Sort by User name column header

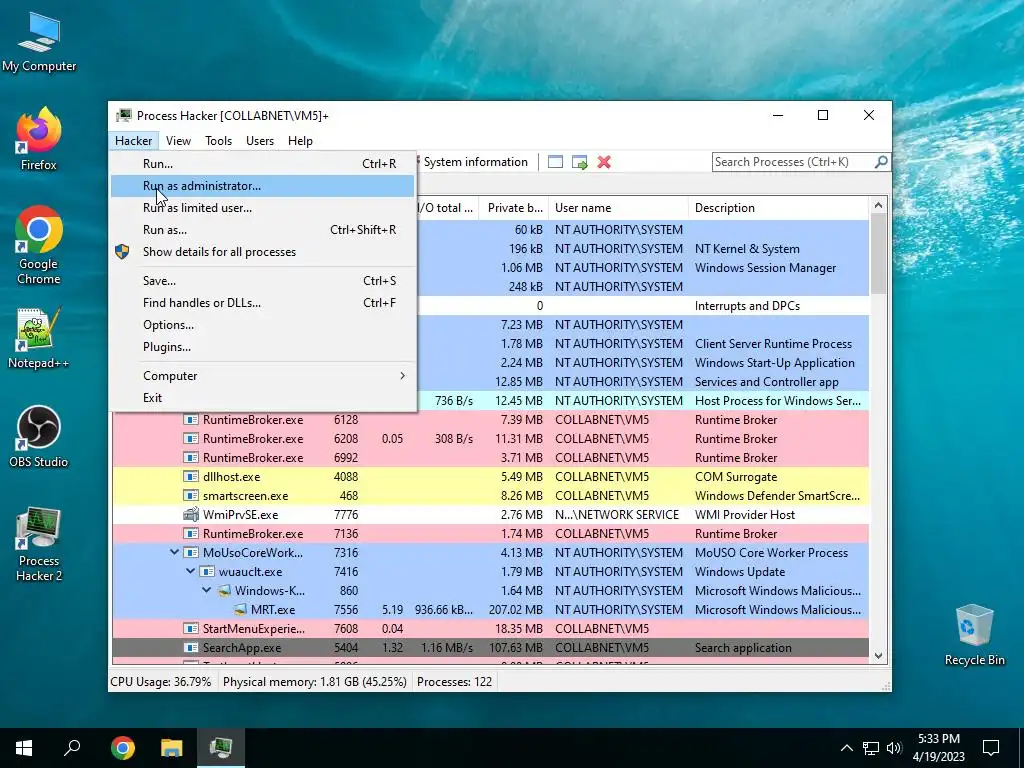tap(618, 208)
